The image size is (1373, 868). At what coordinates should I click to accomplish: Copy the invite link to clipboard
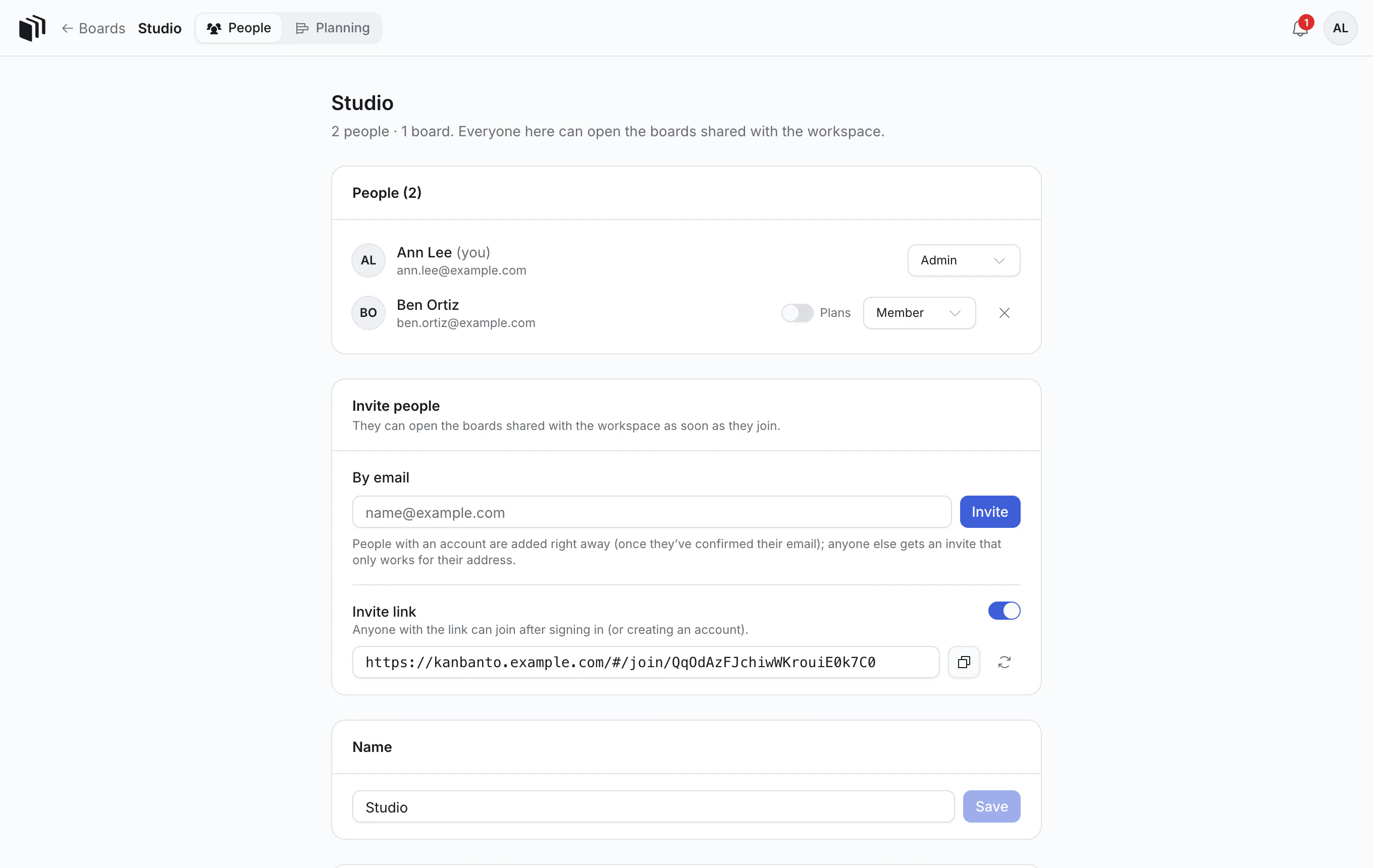click(964, 662)
